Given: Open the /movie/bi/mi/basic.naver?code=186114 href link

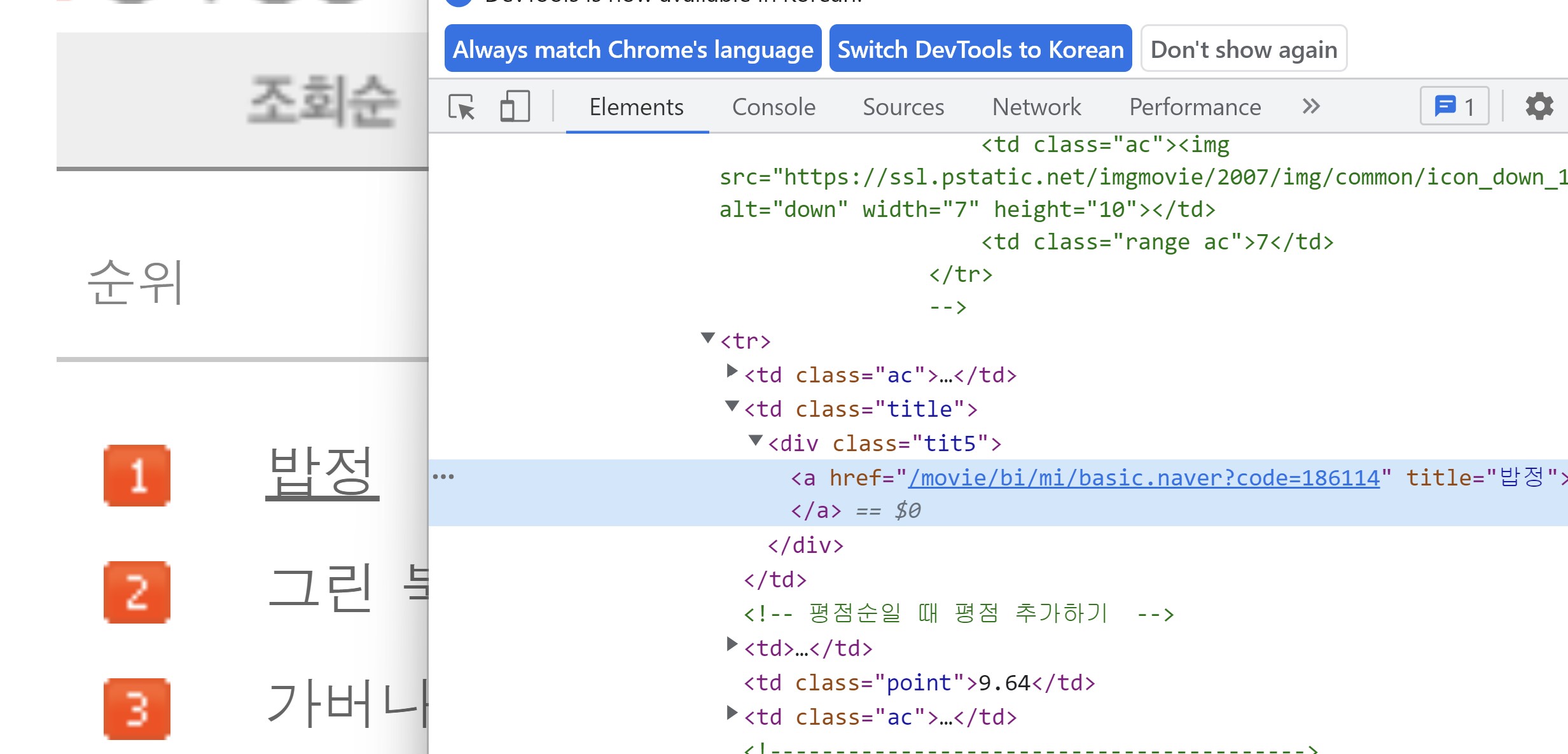Looking at the screenshot, I should pyautogui.click(x=1144, y=478).
